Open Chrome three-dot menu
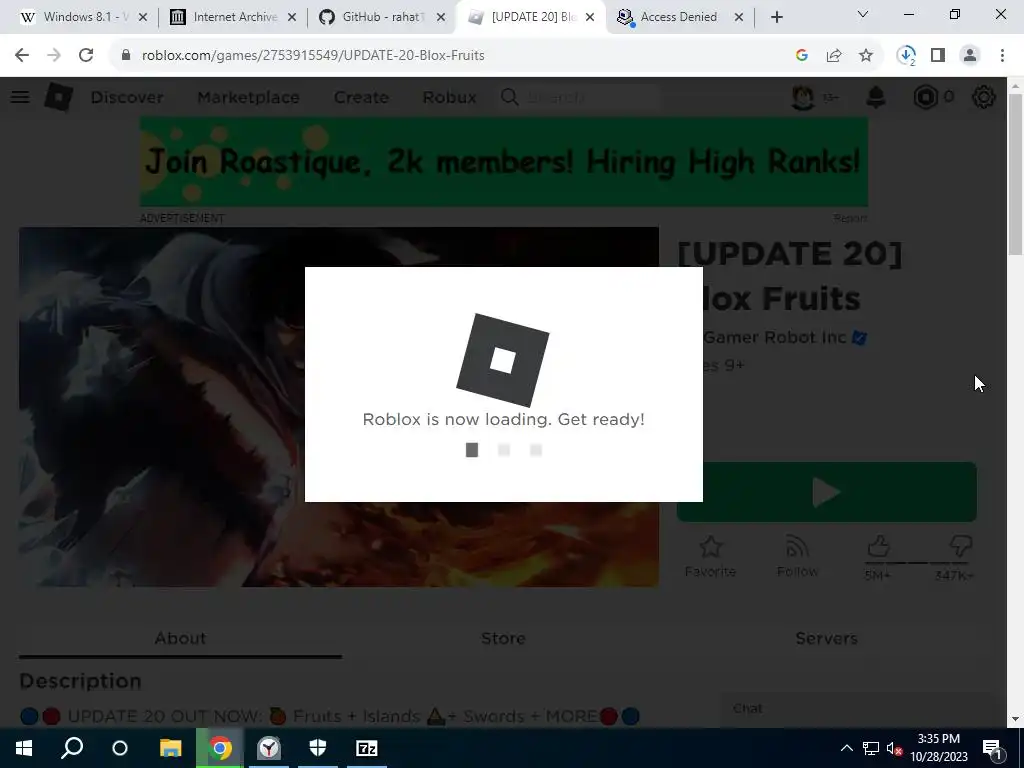This screenshot has height=768, width=1024. pyautogui.click(x=1002, y=56)
